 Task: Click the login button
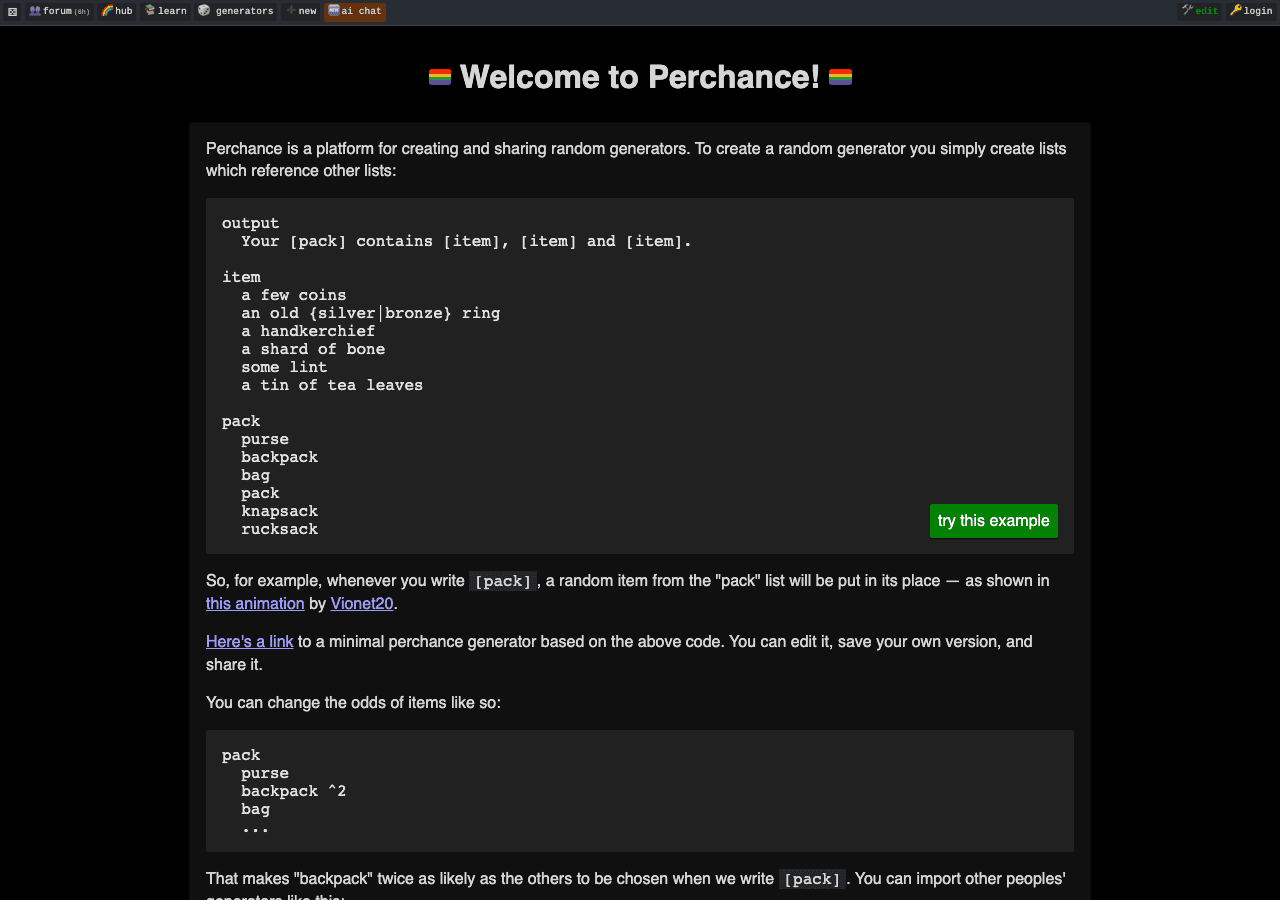pyautogui.click(x=1253, y=11)
